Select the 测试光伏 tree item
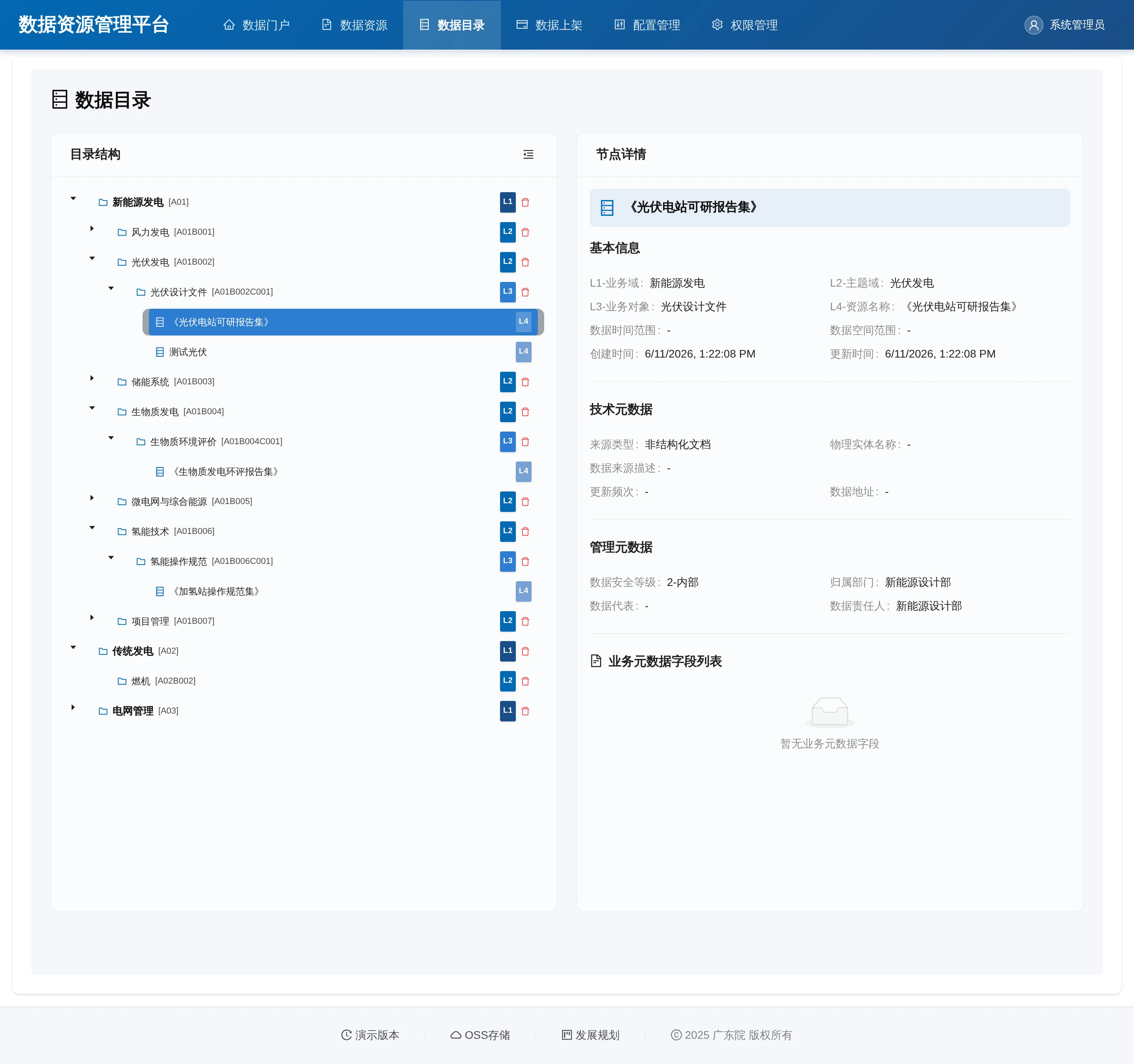The image size is (1134, 1064). 343,352
